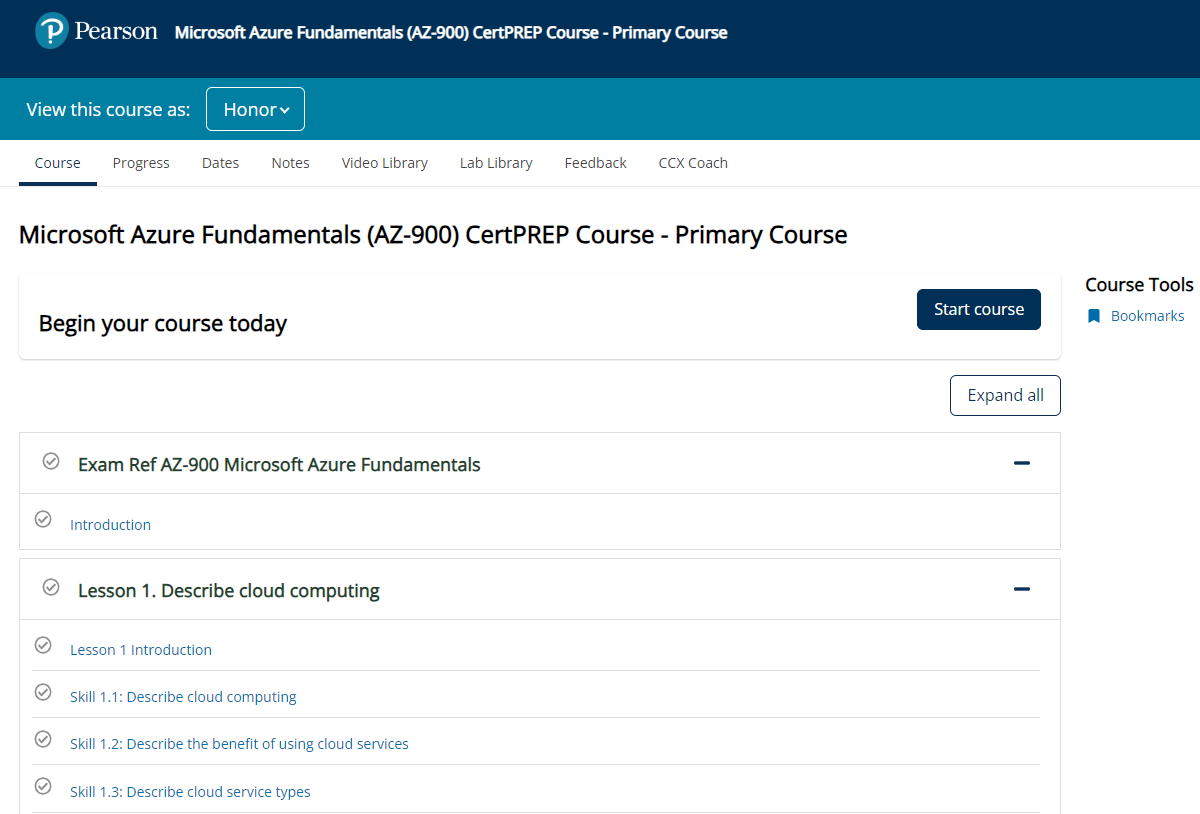Screen dimensions: 1200x814
Task: Click completion checkmark beside Skill 1.2 row
Action: point(43,739)
